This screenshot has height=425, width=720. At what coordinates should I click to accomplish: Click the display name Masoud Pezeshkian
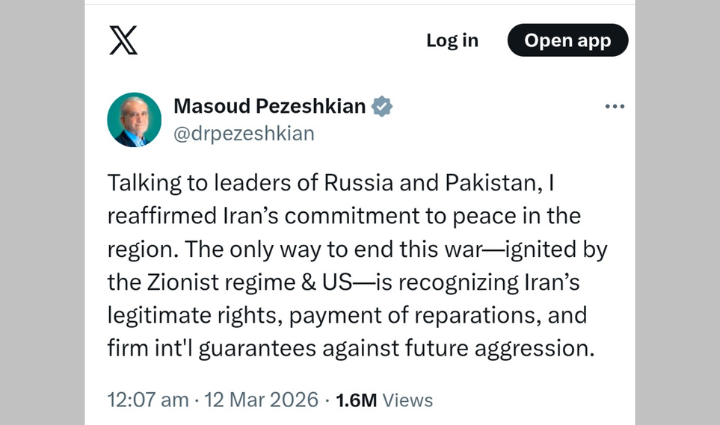(x=269, y=107)
